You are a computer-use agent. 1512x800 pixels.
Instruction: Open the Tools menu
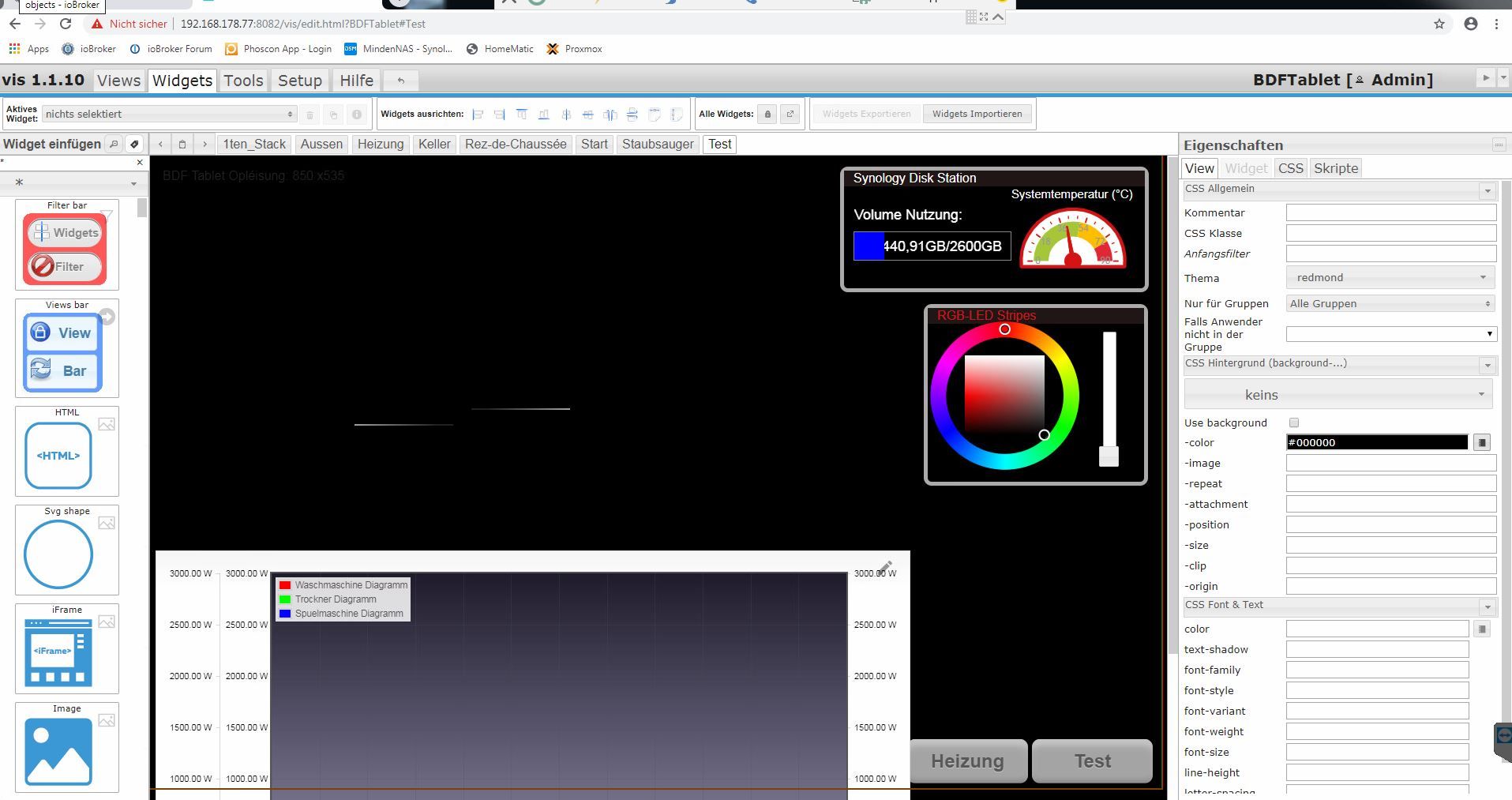pyautogui.click(x=243, y=81)
